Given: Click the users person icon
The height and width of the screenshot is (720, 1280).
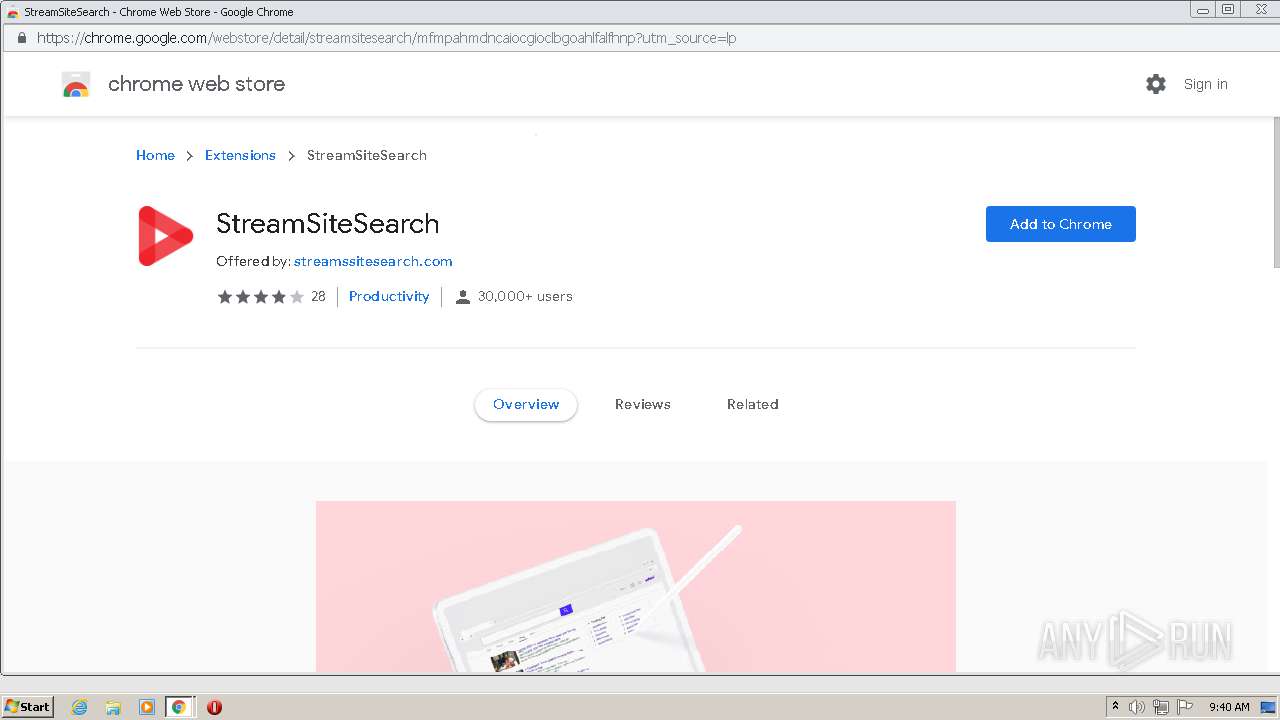Looking at the screenshot, I should click(463, 297).
